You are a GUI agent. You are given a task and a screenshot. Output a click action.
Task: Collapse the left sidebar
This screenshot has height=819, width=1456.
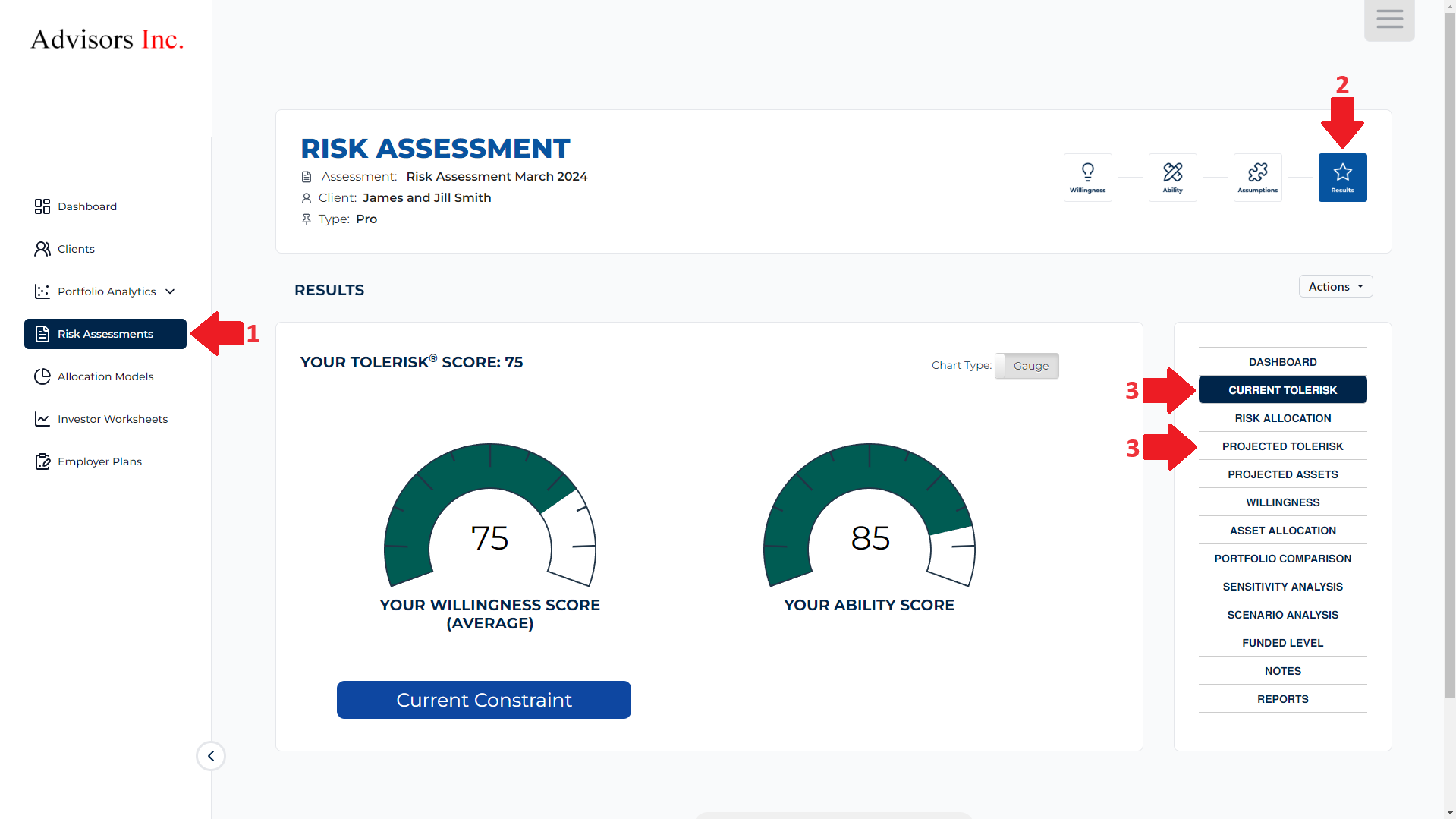(x=211, y=756)
